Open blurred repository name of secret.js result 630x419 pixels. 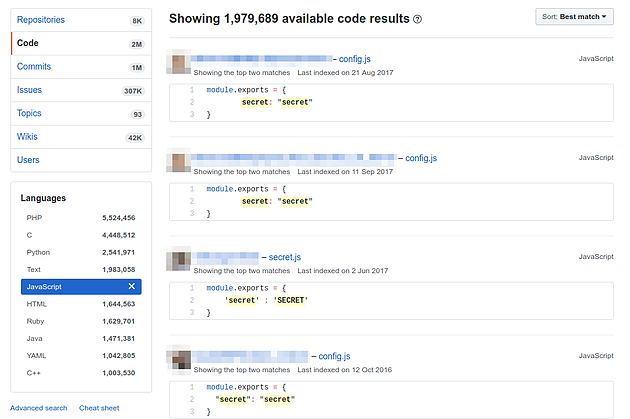(225, 257)
